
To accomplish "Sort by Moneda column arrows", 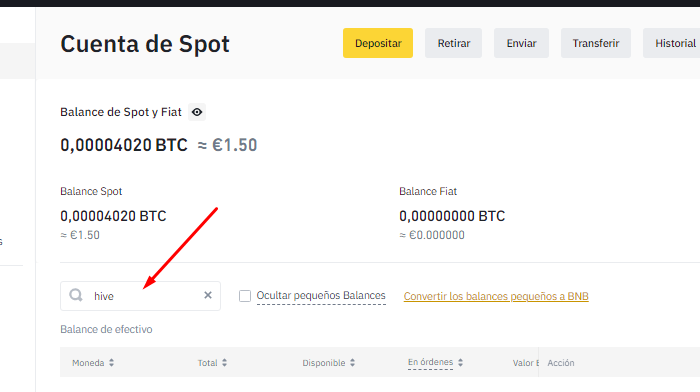I will 112,363.
